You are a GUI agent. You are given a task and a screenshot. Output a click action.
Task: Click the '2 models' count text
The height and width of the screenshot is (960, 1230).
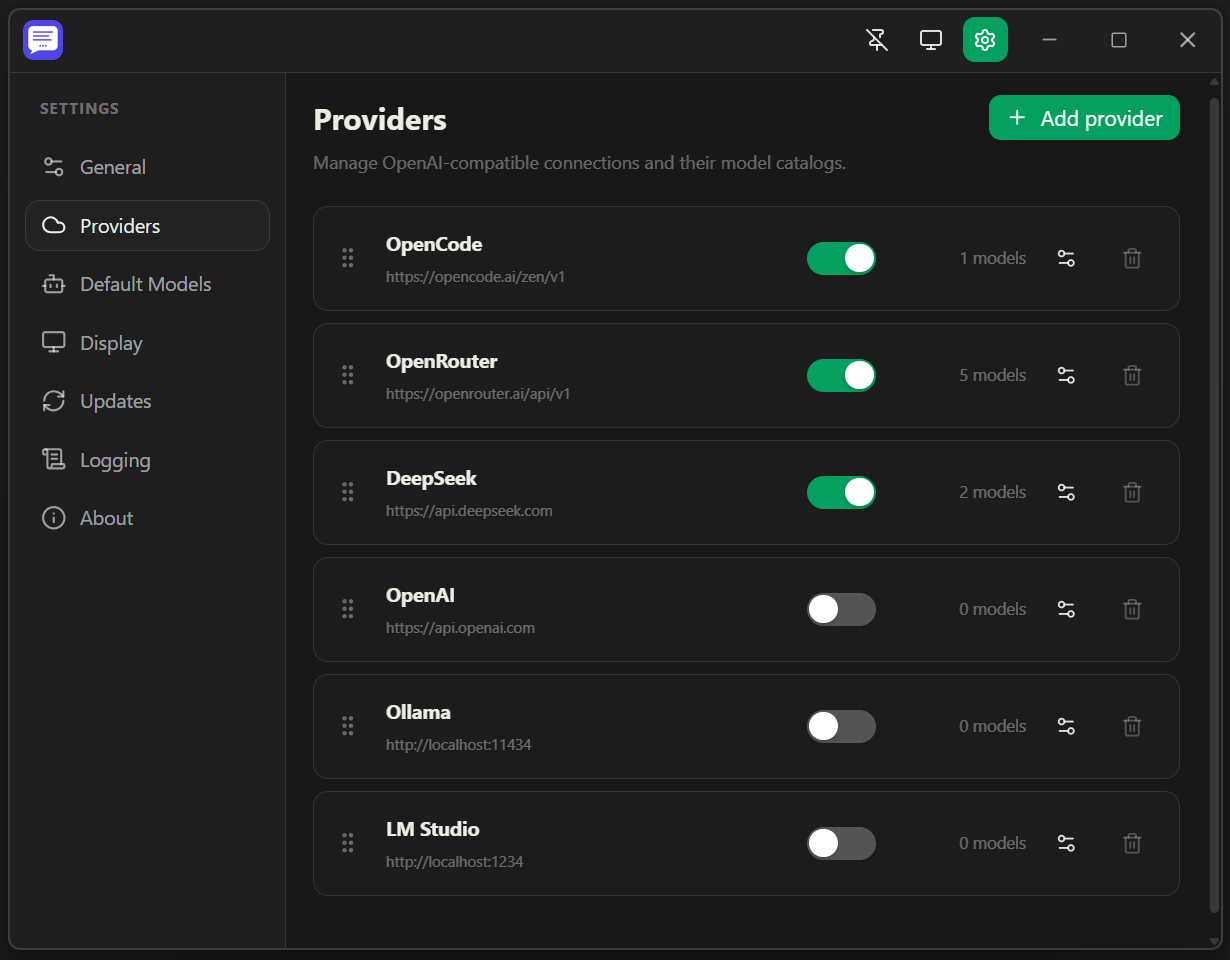coord(993,492)
